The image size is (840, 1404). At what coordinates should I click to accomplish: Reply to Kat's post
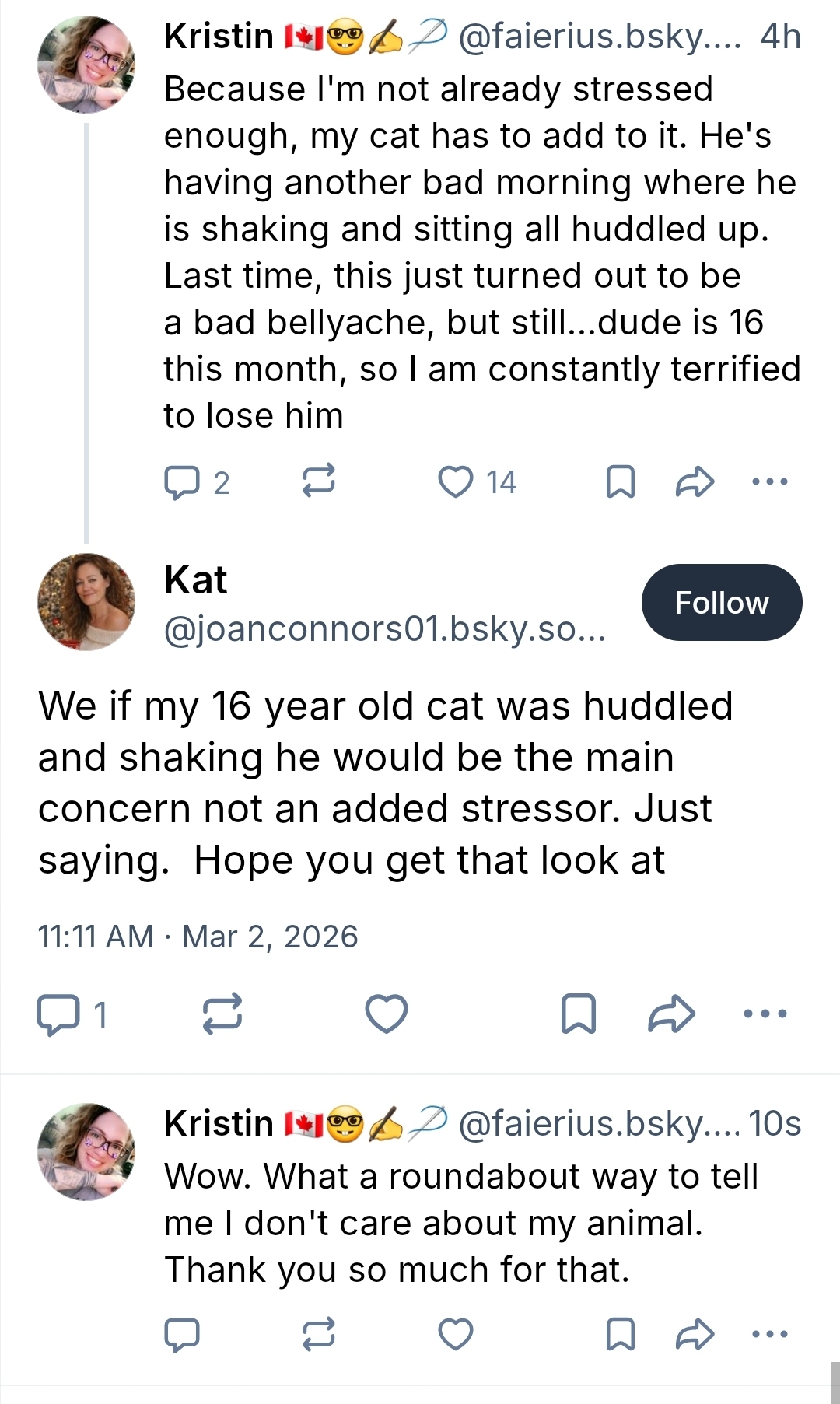[58, 1014]
